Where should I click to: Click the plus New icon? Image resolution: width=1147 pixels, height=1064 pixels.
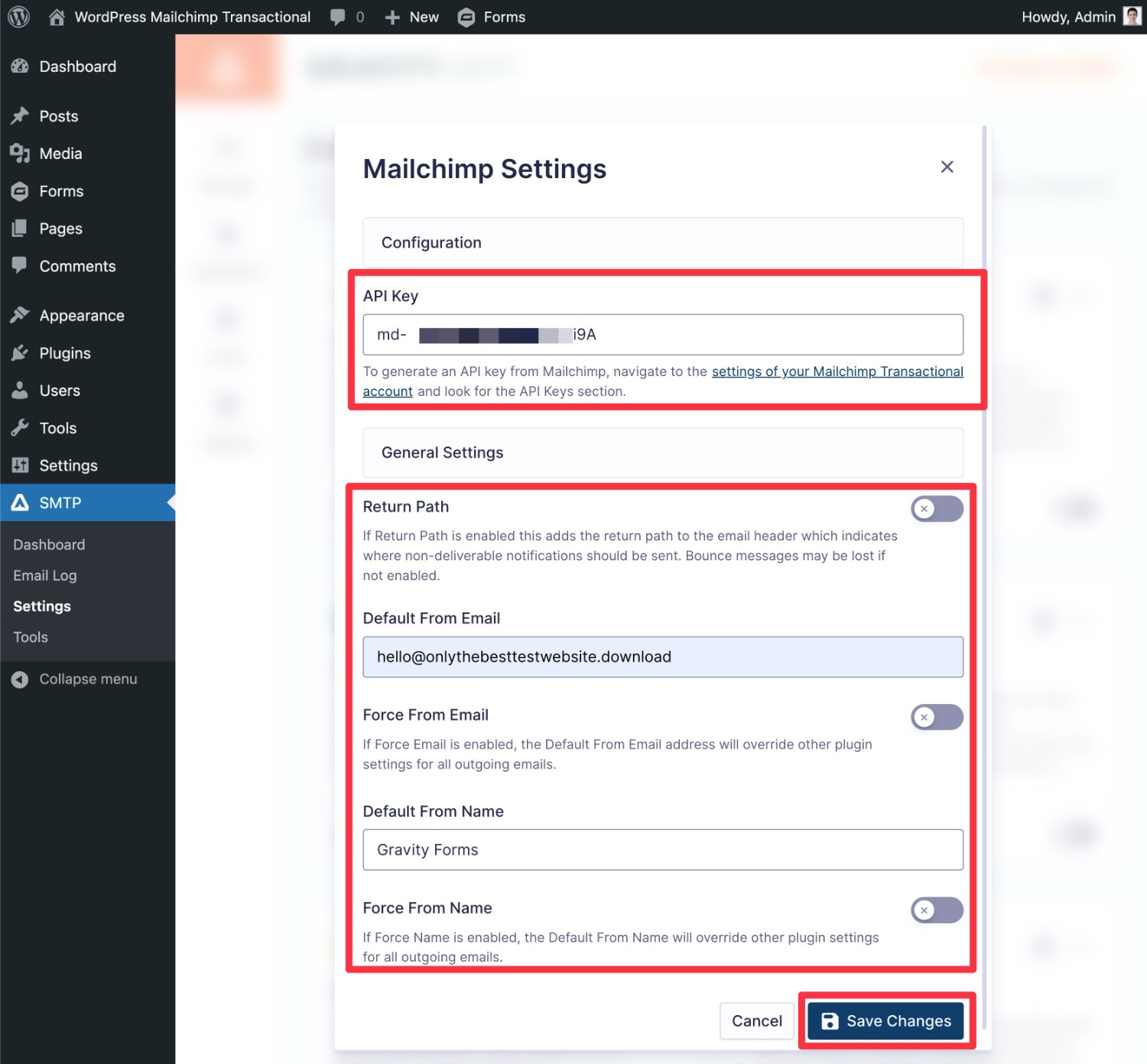[392, 17]
